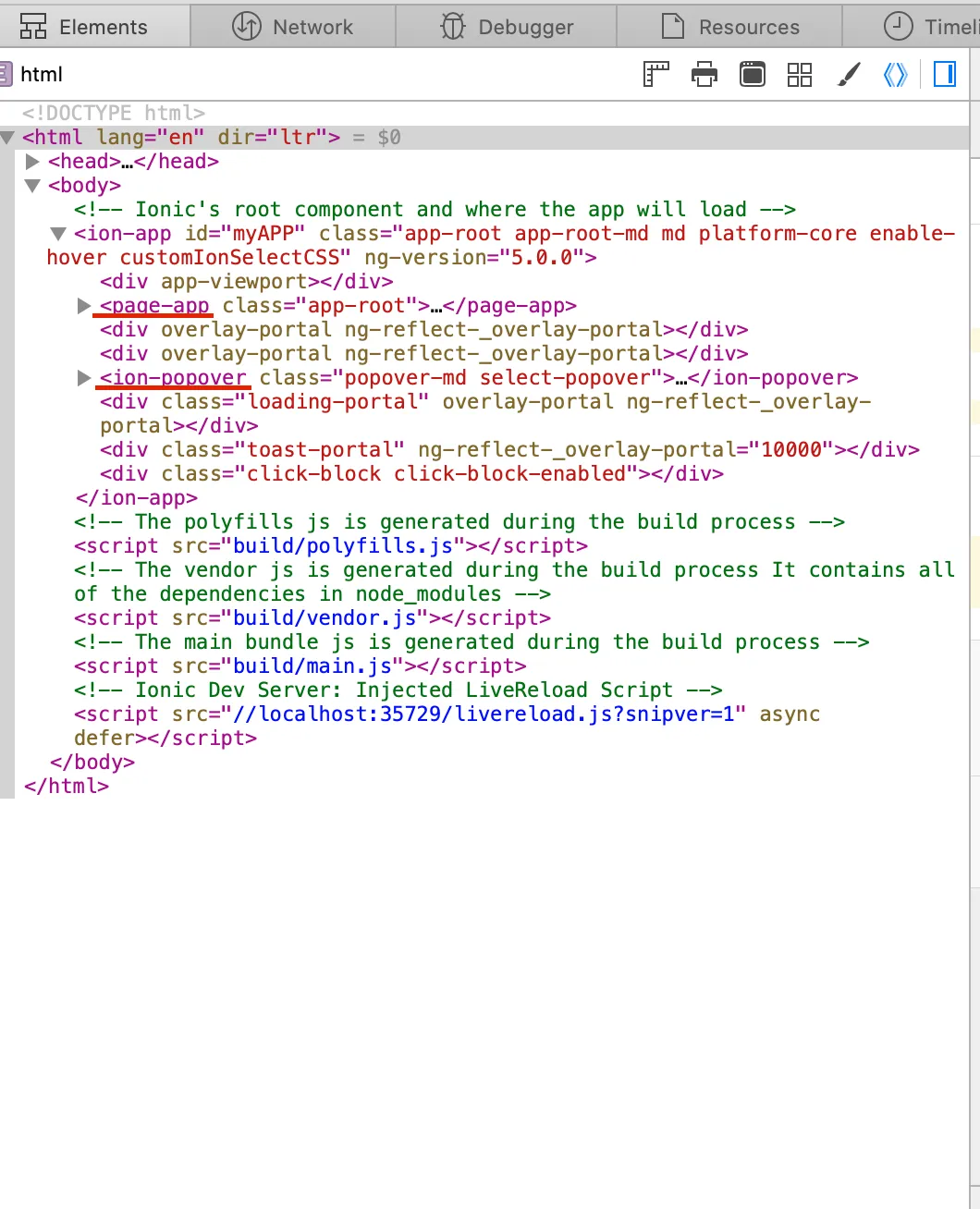Toggle rulers icon in DOM toolbar

point(655,74)
